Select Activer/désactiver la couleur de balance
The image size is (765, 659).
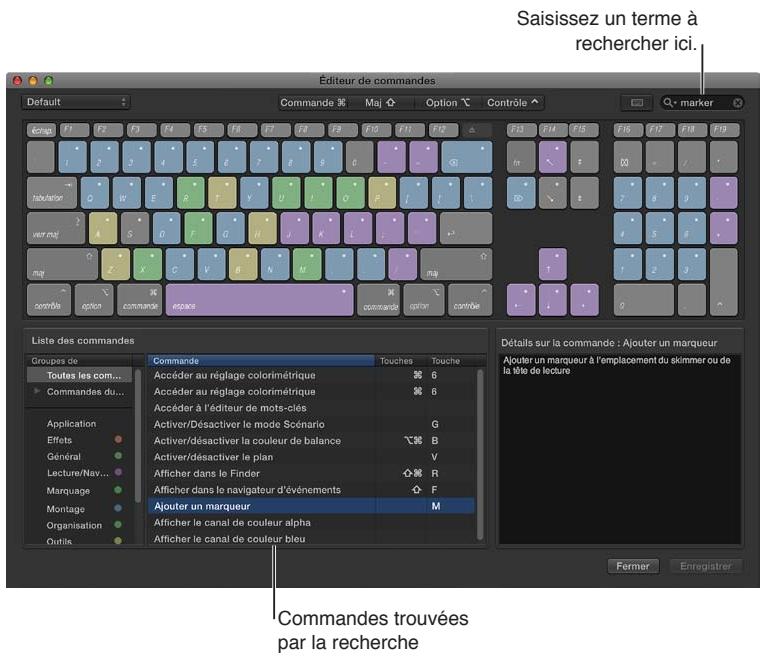pyautogui.click(x=311, y=440)
